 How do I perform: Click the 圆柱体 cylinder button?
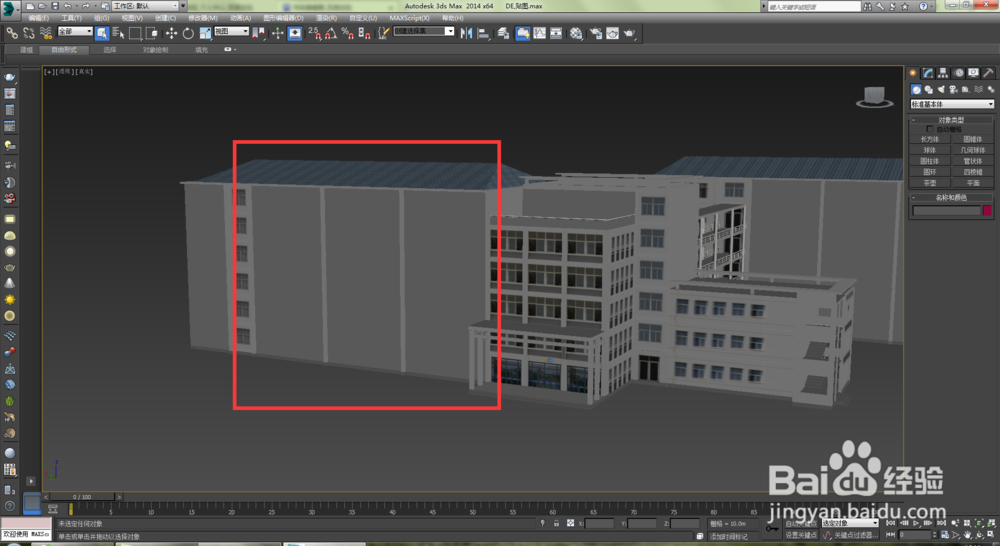pos(930,161)
